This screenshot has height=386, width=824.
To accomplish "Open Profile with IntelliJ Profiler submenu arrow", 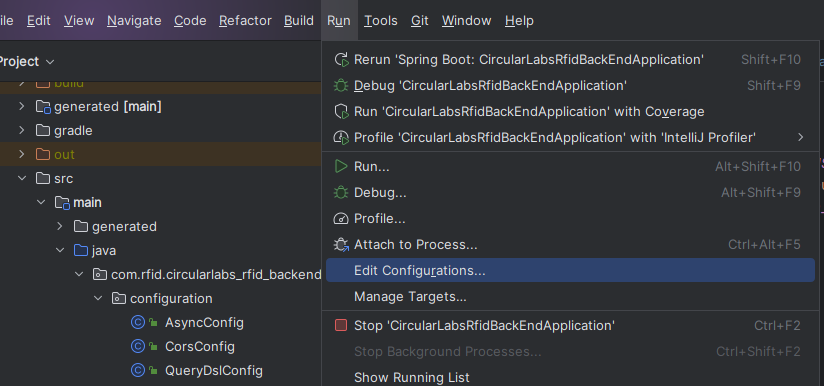I will pyautogui.click(x=800, y=138).
